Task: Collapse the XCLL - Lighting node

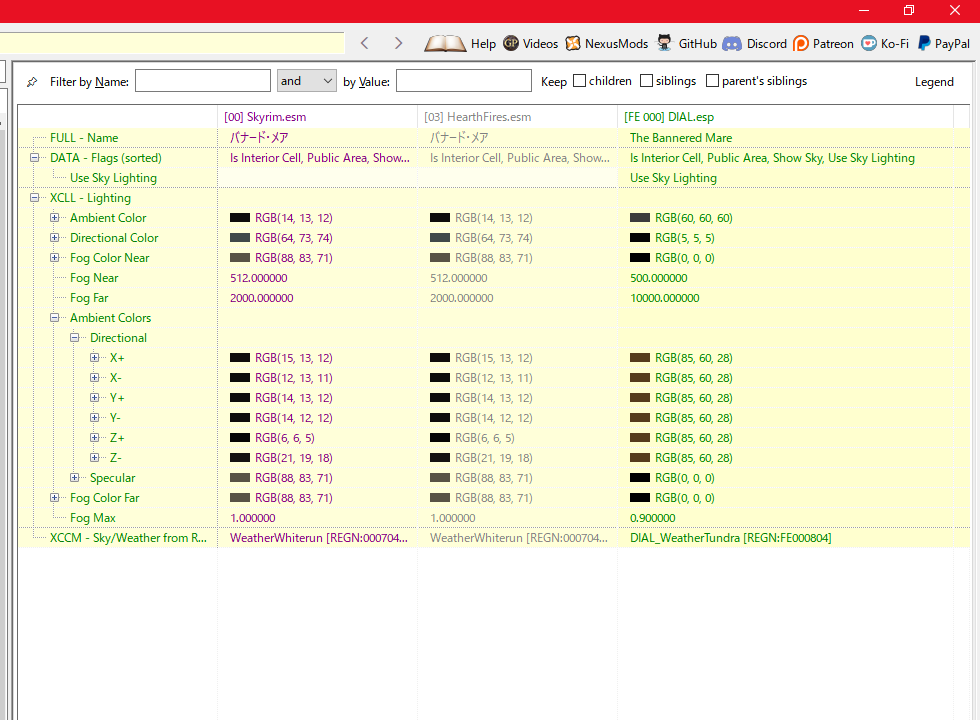Action: tap(34, 198)
